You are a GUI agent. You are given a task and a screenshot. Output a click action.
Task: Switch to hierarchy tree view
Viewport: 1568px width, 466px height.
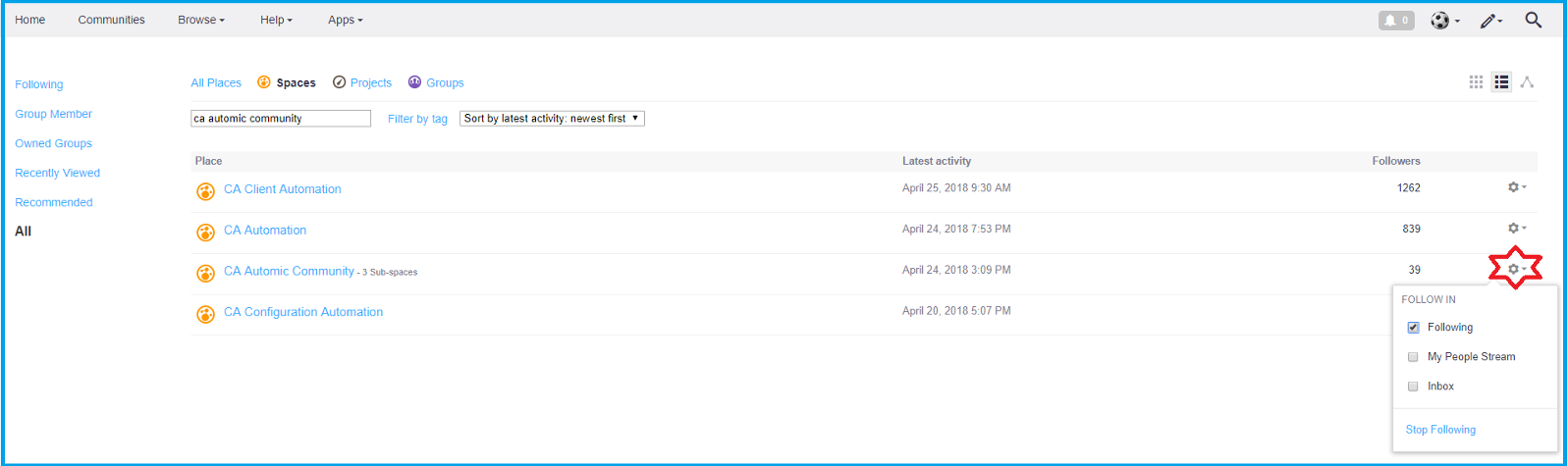[x=1527, y=82]
